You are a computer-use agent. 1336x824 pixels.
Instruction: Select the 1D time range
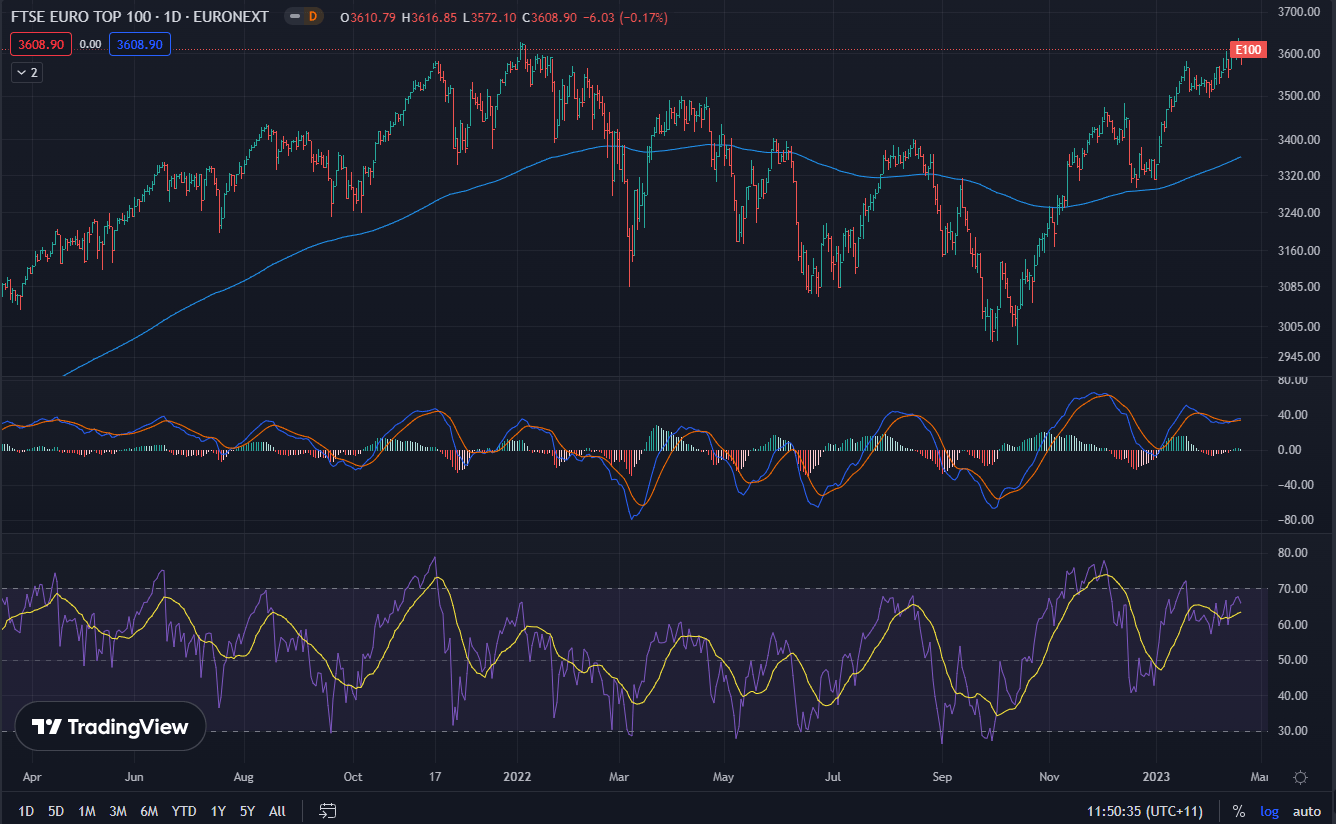coord(26,811)
